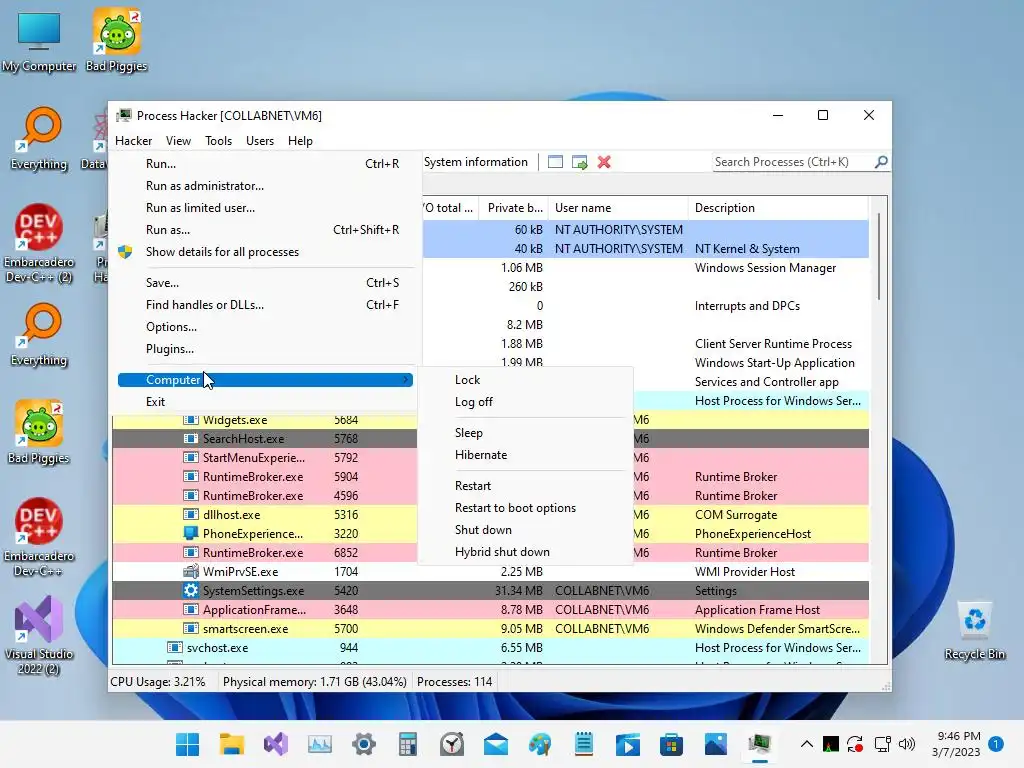1024x768 pixels.
Task: Select Lock in Computer submenu
Action: 526,379
